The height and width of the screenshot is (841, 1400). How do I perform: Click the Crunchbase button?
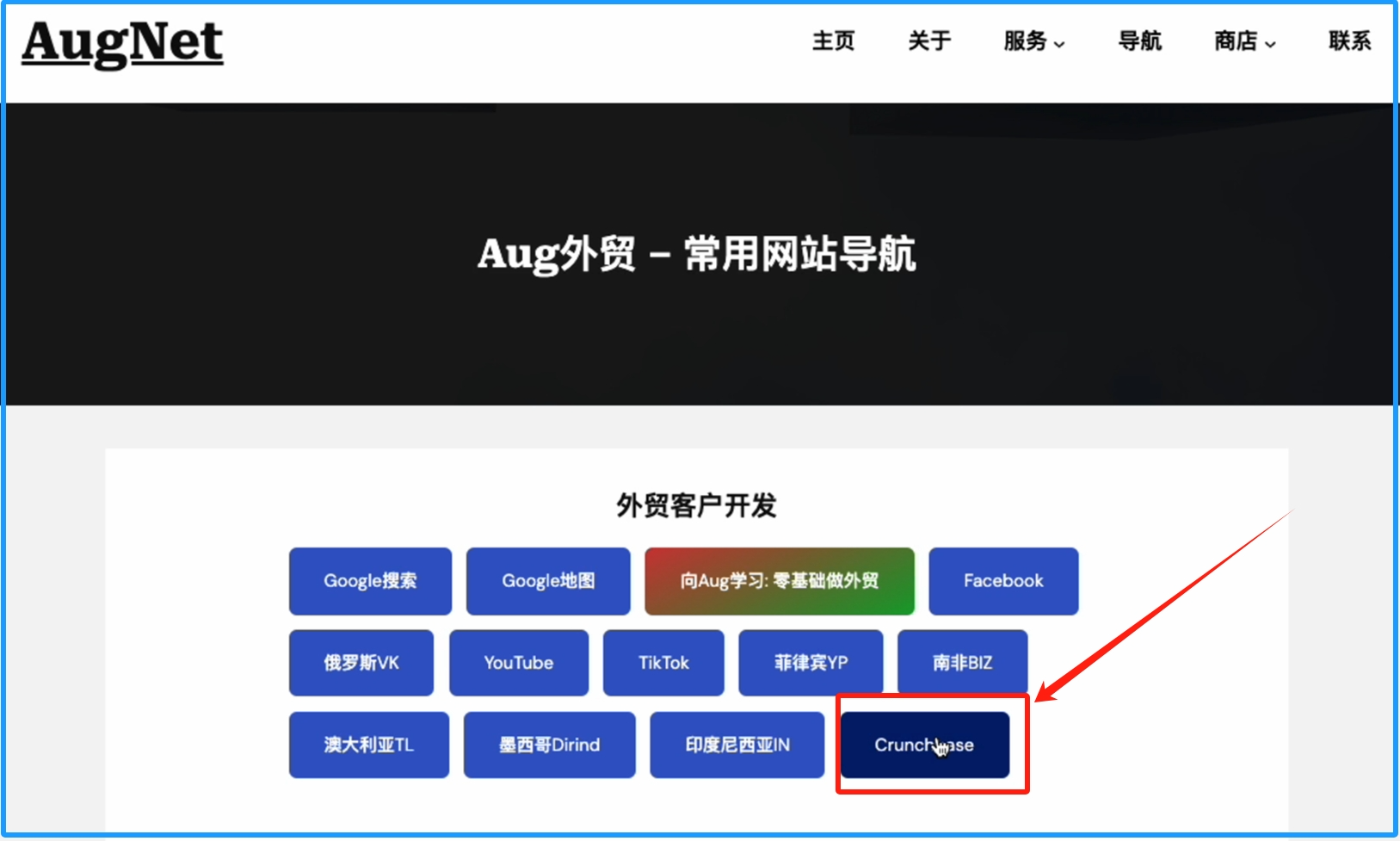point(925,745)
